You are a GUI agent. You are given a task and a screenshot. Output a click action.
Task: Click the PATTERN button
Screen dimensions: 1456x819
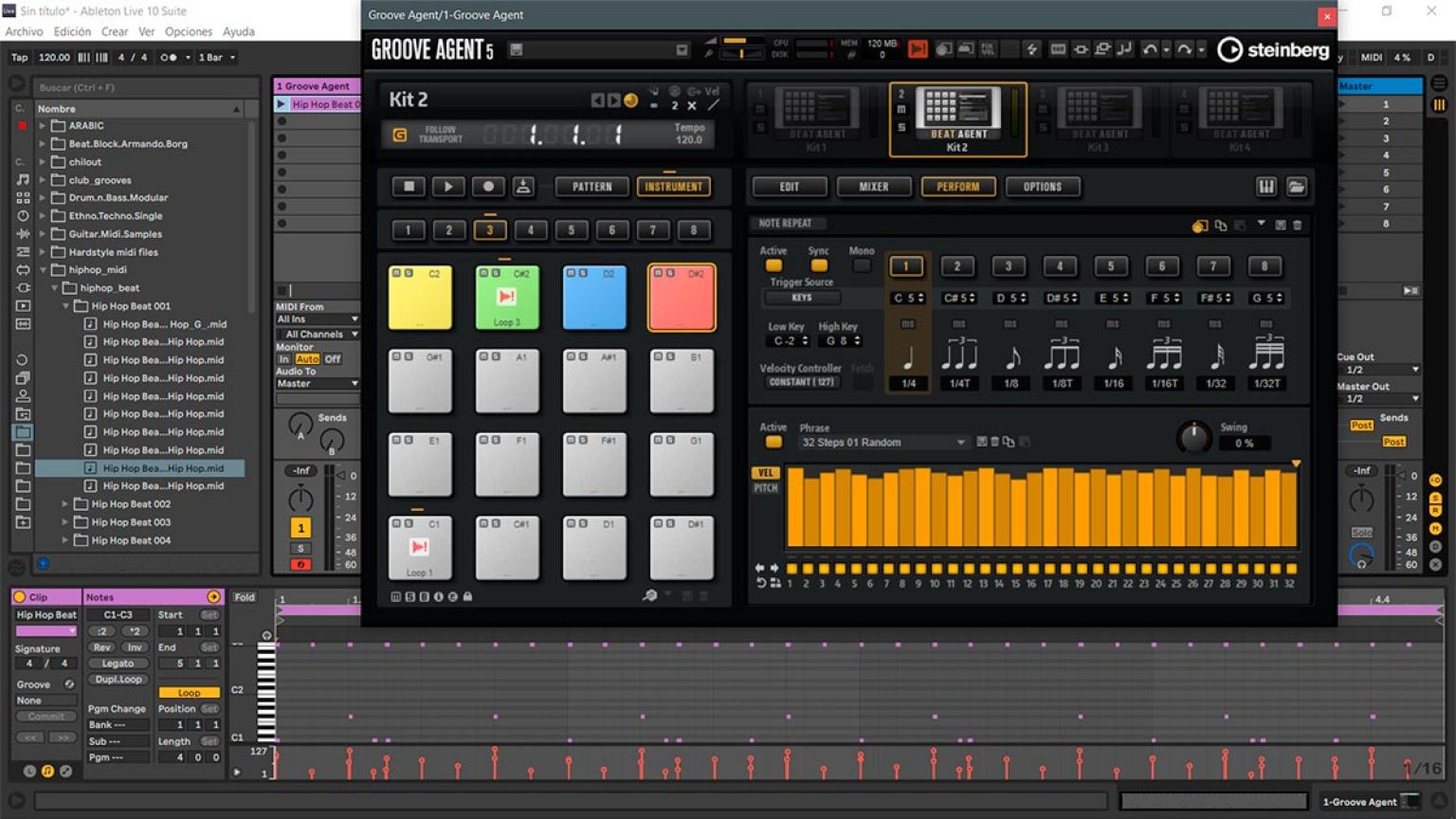591,187
